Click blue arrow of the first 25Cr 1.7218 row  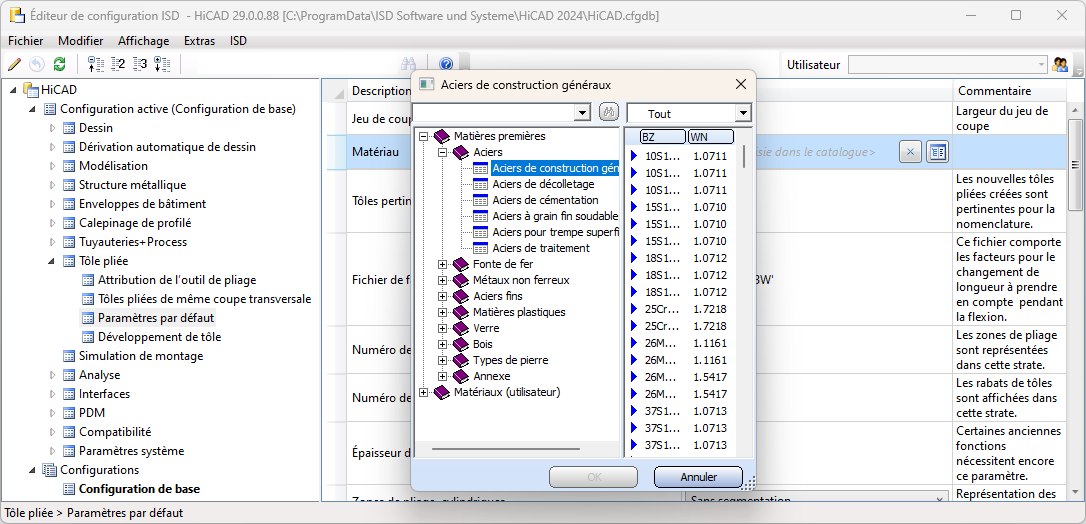633,309
